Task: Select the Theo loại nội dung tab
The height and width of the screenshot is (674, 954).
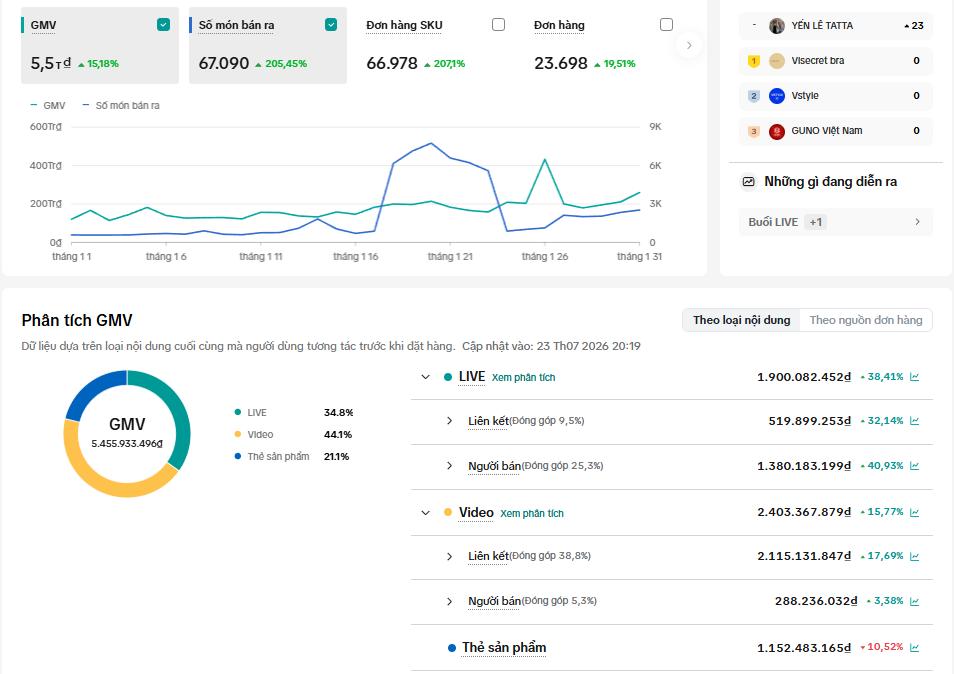Action: (741, 320)
